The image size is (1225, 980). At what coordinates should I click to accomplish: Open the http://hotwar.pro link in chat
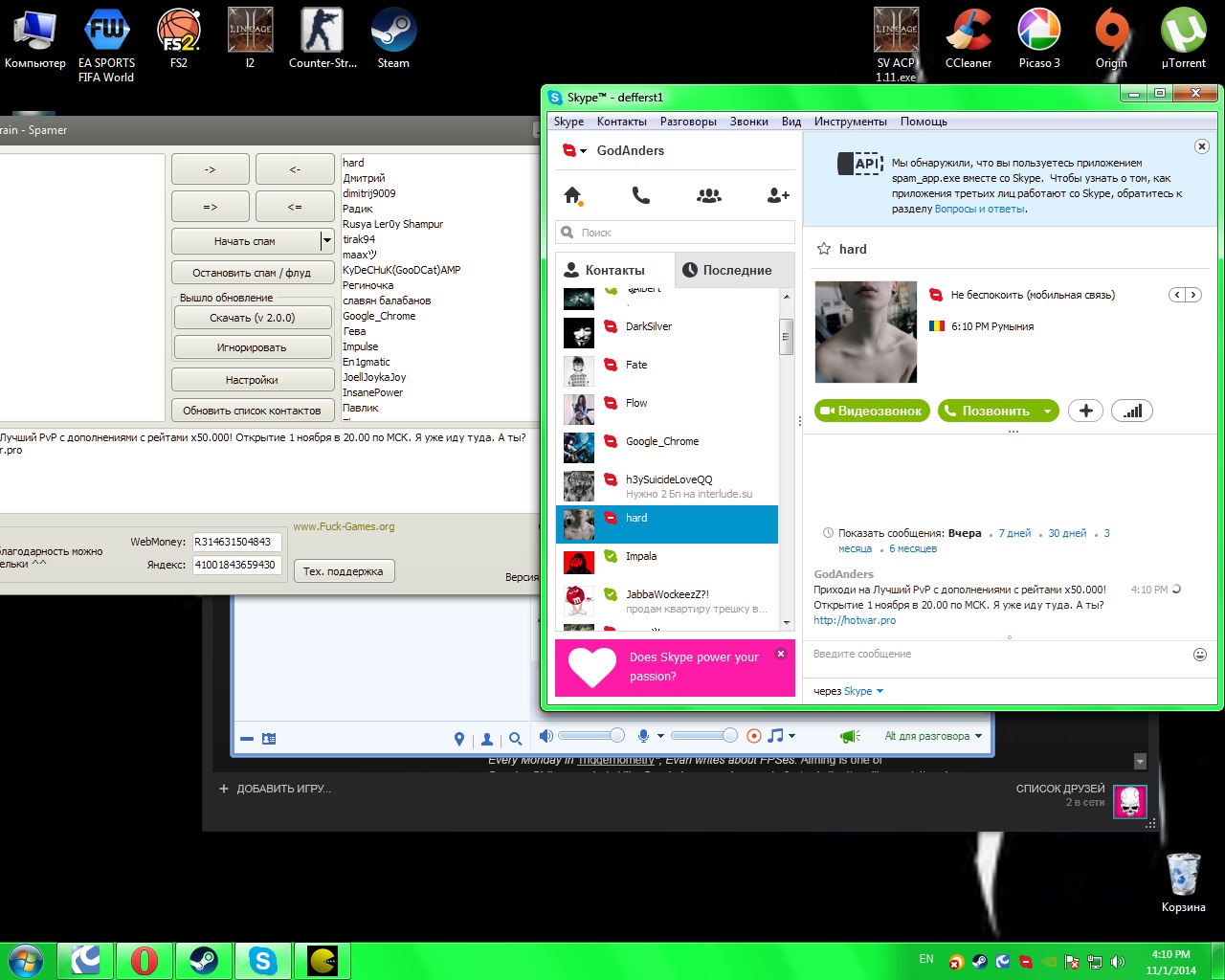tap(855, 620)
